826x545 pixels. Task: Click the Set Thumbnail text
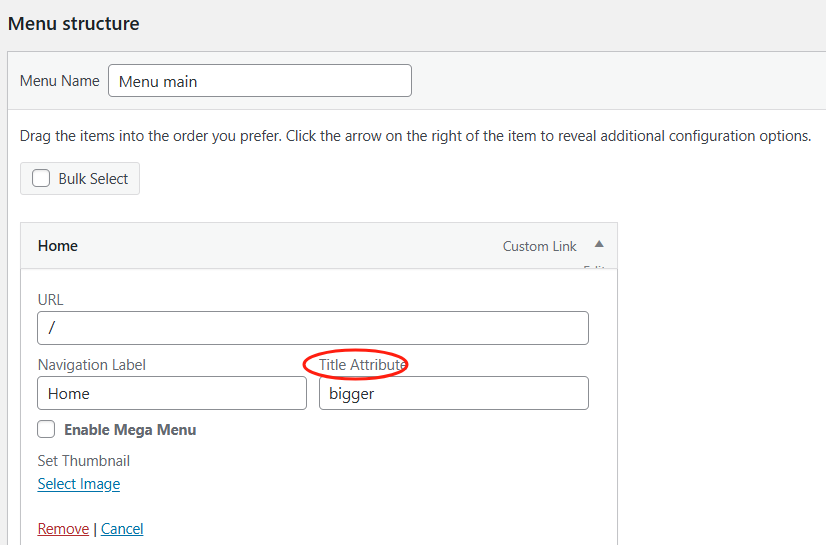84,461
